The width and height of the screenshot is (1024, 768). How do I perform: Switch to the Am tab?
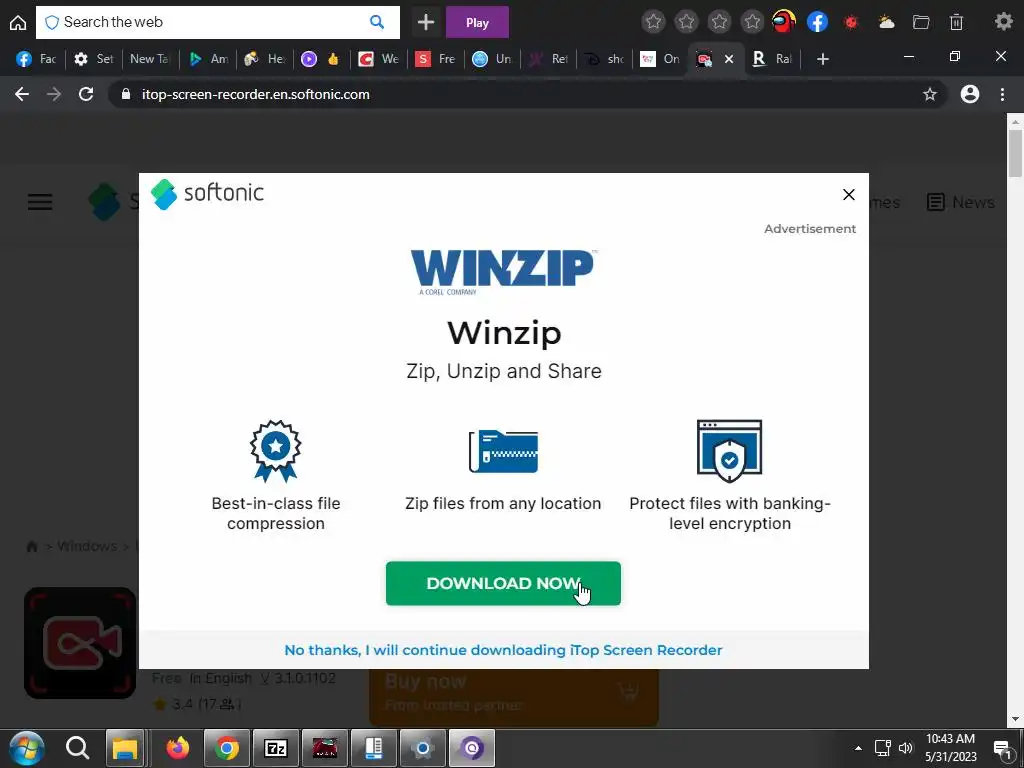coord(208,59)
